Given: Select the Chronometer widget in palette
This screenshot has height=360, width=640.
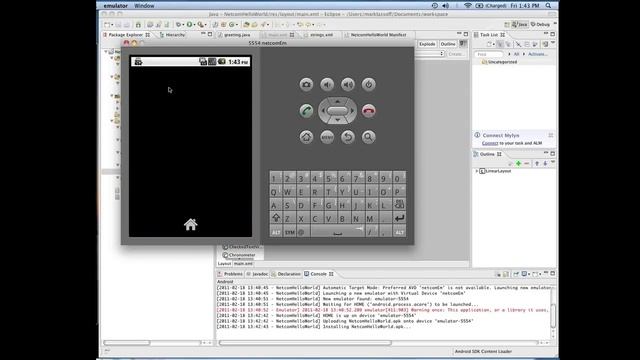Looking at the screenshot, I should [242, 255].
